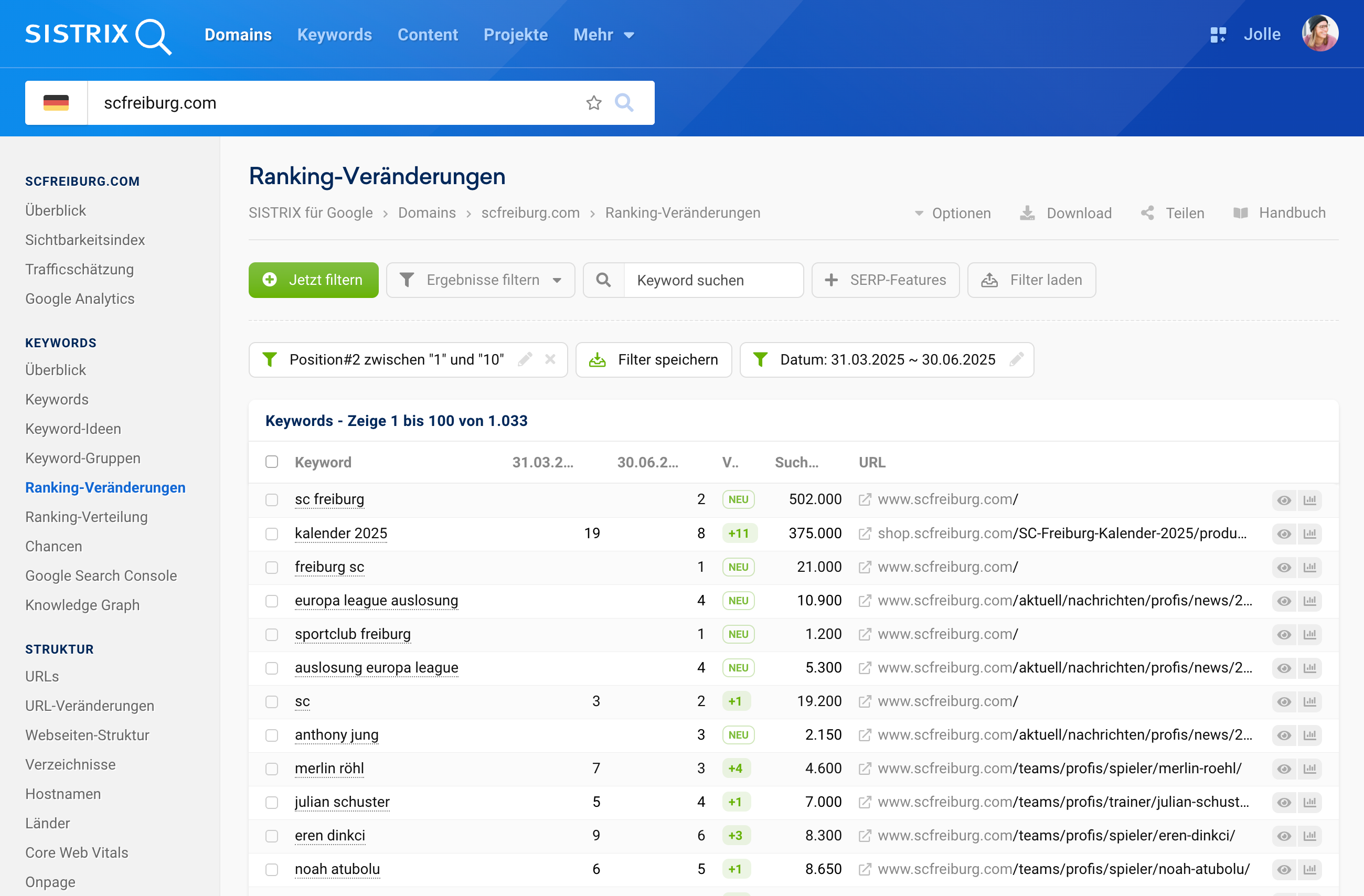Click into the Keyword suchen input field
Viewport: 1364px width, 896px height.
pyautogui.click(x=713, y=280)
